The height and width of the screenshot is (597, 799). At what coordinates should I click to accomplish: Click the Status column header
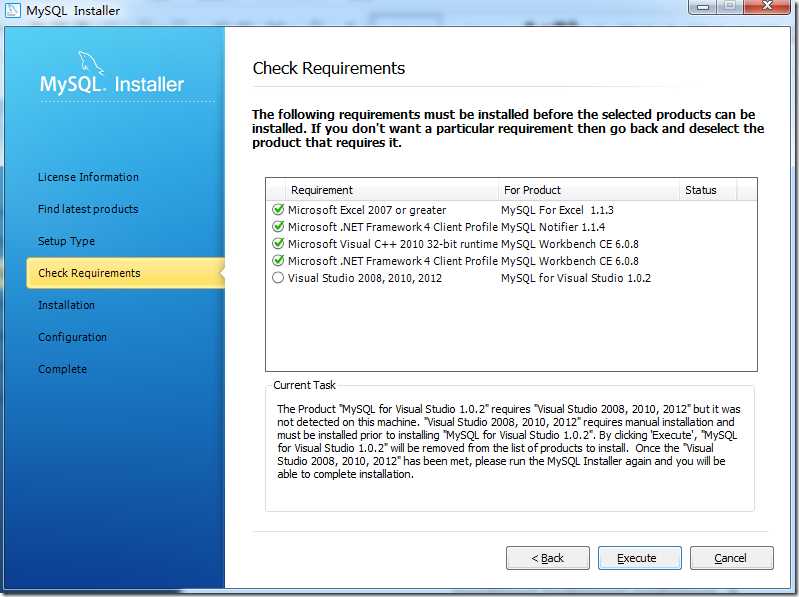[x=707, y=190]
